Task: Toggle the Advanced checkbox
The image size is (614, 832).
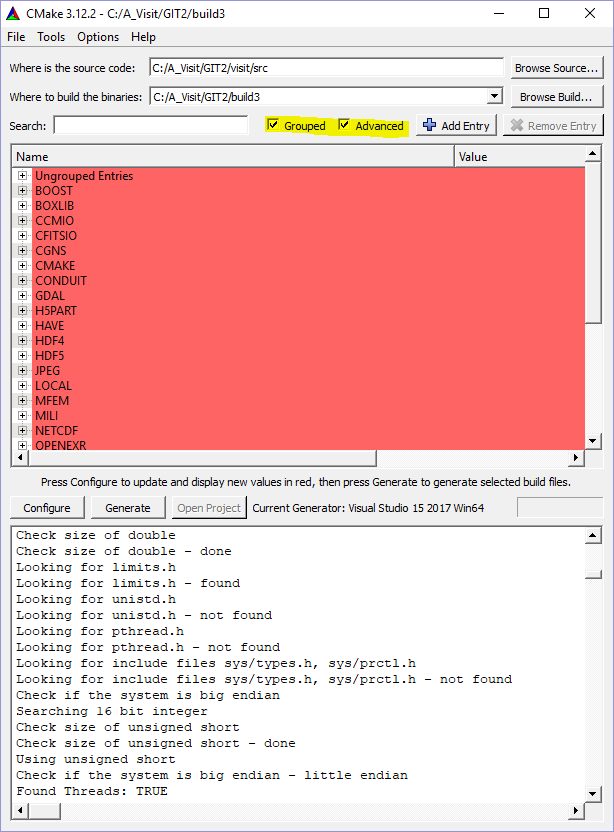Action: pos(344,125)
